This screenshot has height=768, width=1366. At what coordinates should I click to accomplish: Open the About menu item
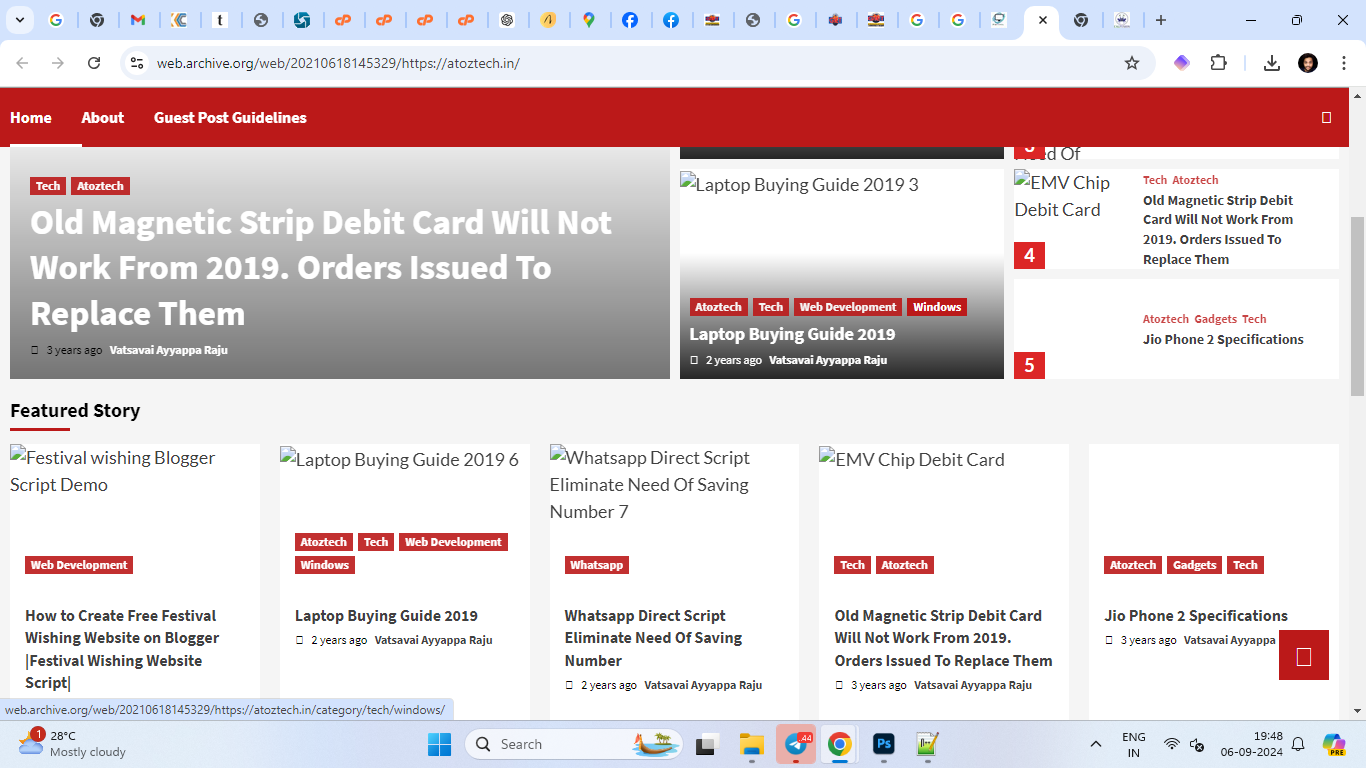pos(103,118)
